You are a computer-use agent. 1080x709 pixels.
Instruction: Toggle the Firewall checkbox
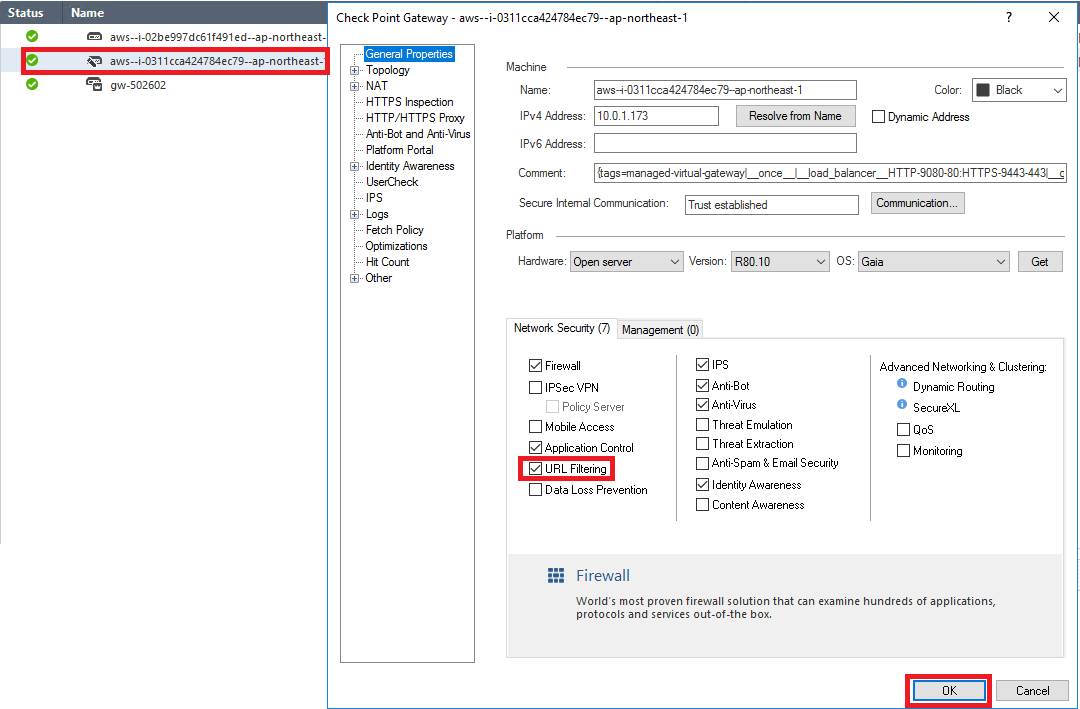click(x=535, y=366)
